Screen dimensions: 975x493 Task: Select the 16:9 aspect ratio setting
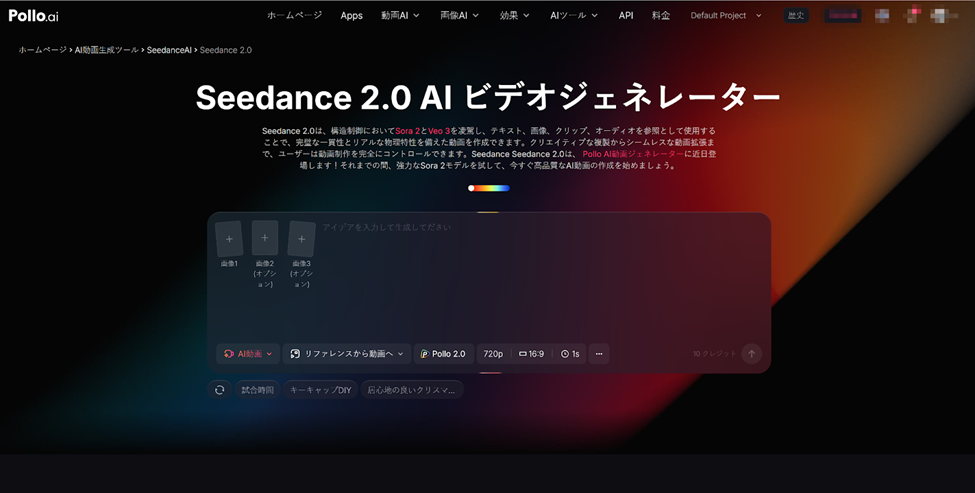pos(532,354)
